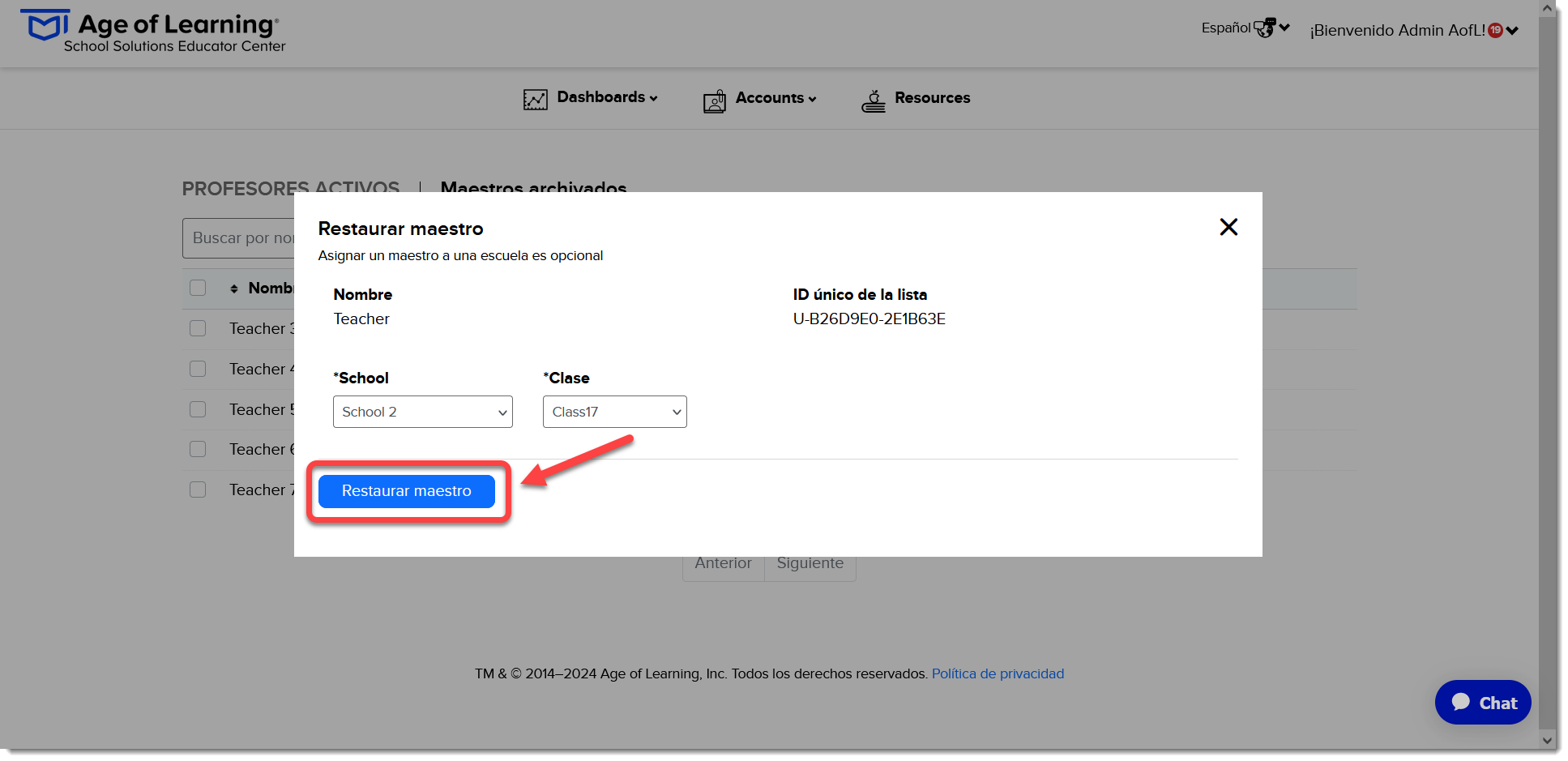Image resolution: width=1568 pixels, height=761 pixels.
Task: Open the Dashboards menu
Action: 607,97
